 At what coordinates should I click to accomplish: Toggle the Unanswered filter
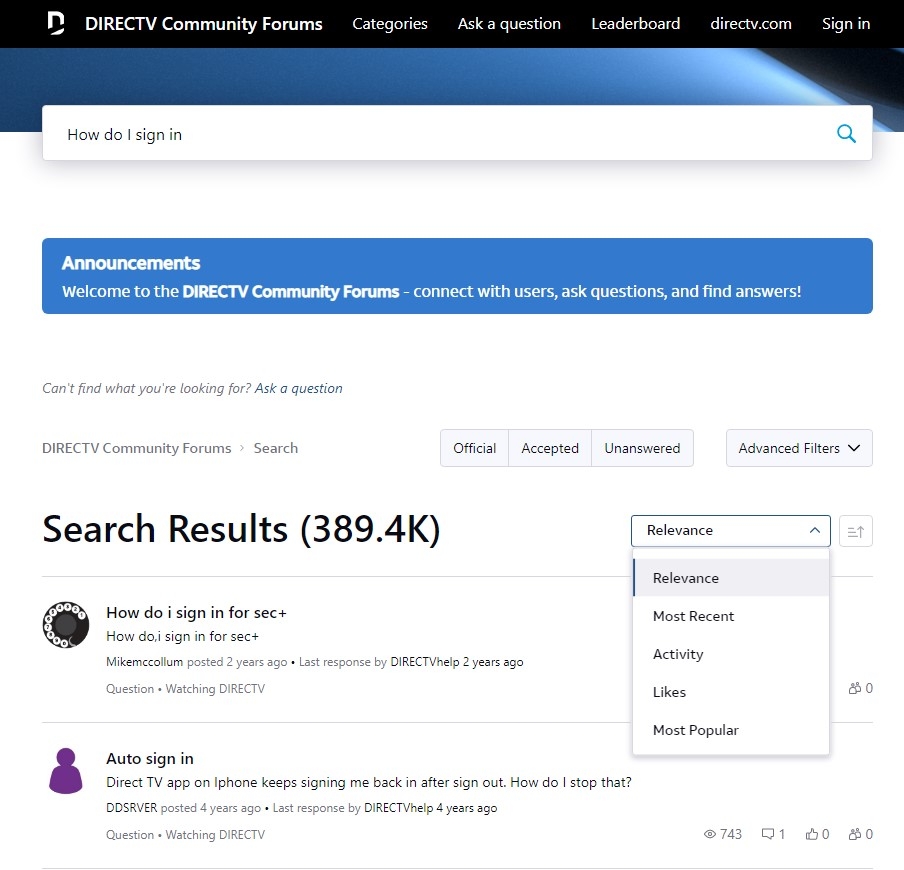coord(642,448)
